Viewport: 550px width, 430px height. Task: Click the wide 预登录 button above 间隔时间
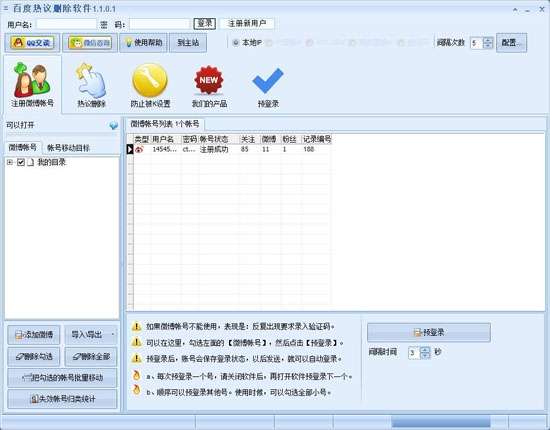429,332
